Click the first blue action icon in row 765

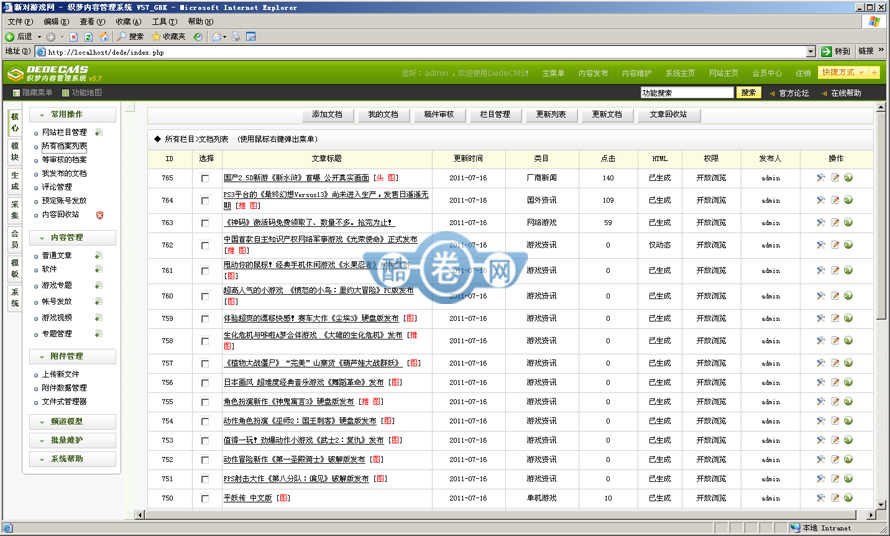coord(820,178)
